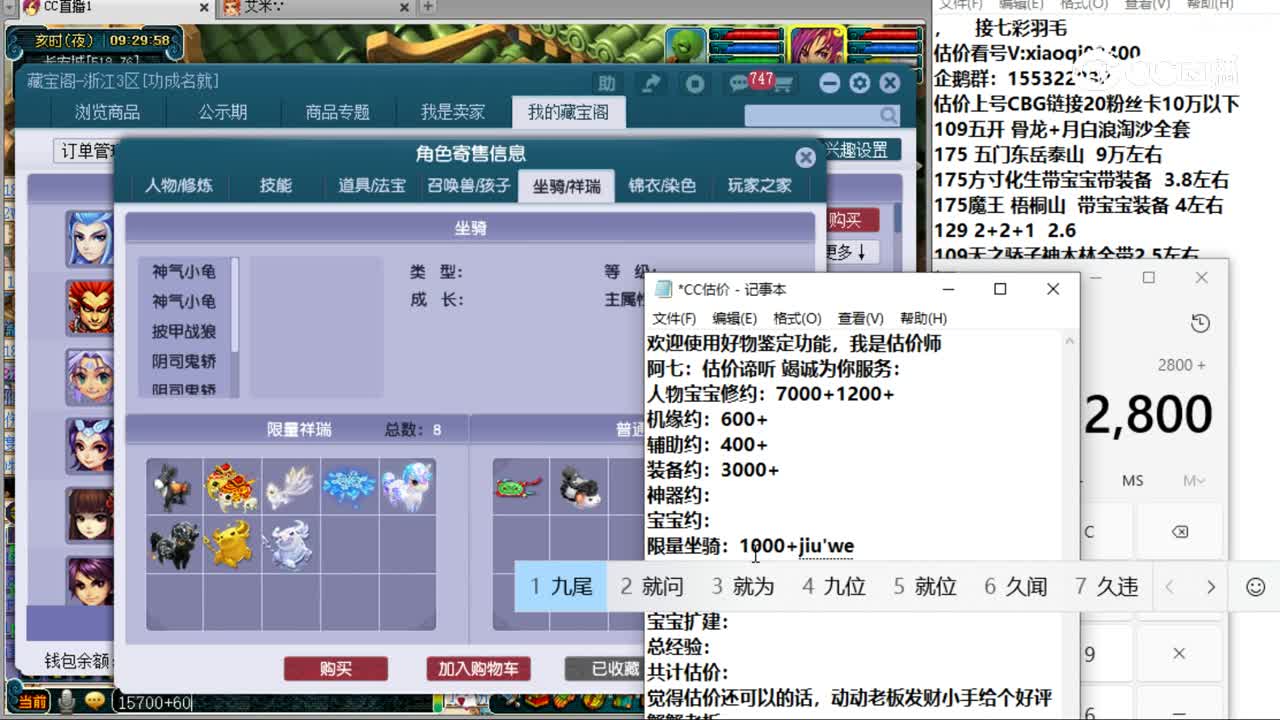Image resolution: width=1280 pixels, height=720 pixels.
Task: Click the smiley emoji icon on the IME bar
Action: point(1254,587)
